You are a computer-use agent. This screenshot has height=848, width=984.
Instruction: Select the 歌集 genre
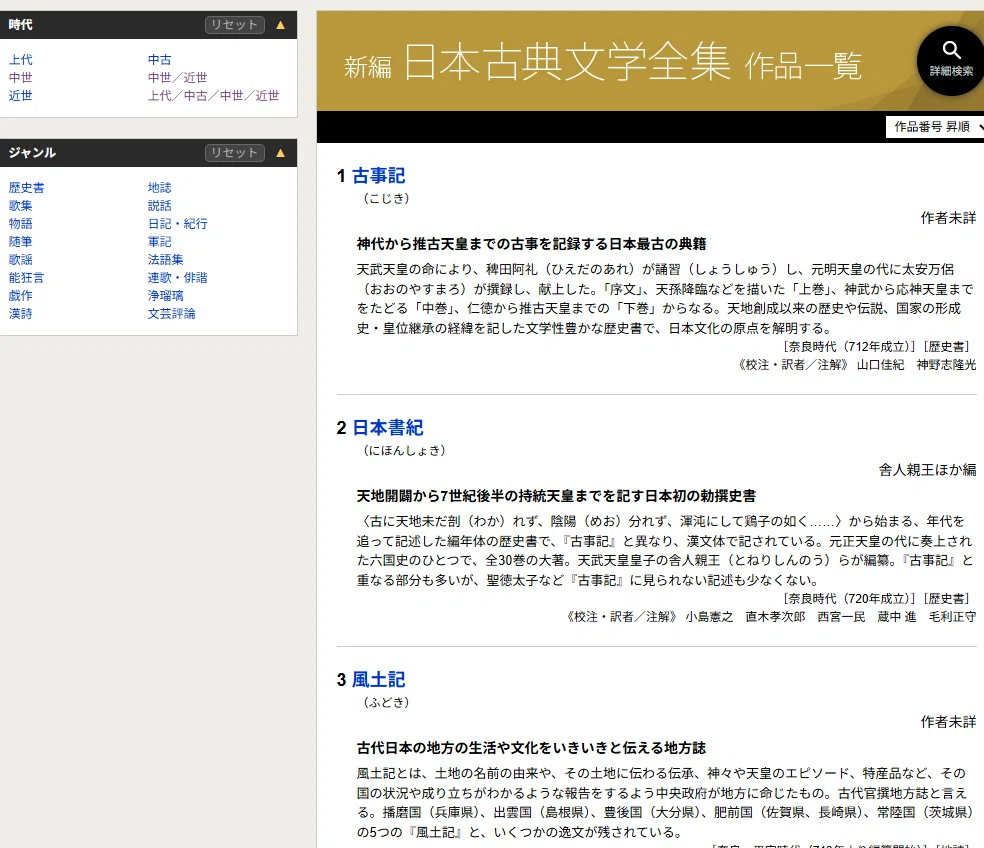21,205
